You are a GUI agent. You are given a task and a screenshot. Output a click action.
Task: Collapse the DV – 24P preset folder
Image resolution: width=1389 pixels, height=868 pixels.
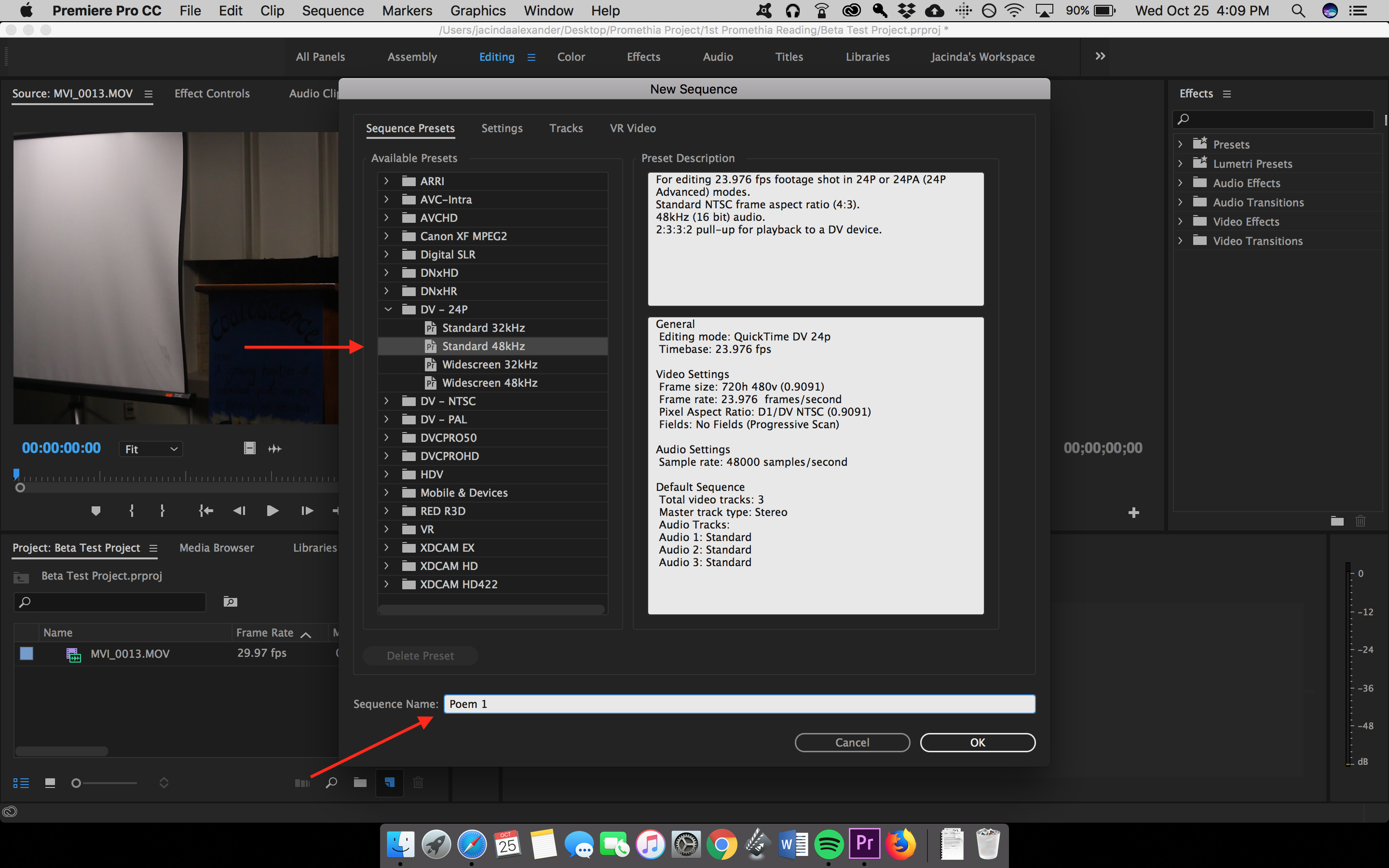pyautogui.click(x=388, y=310)
